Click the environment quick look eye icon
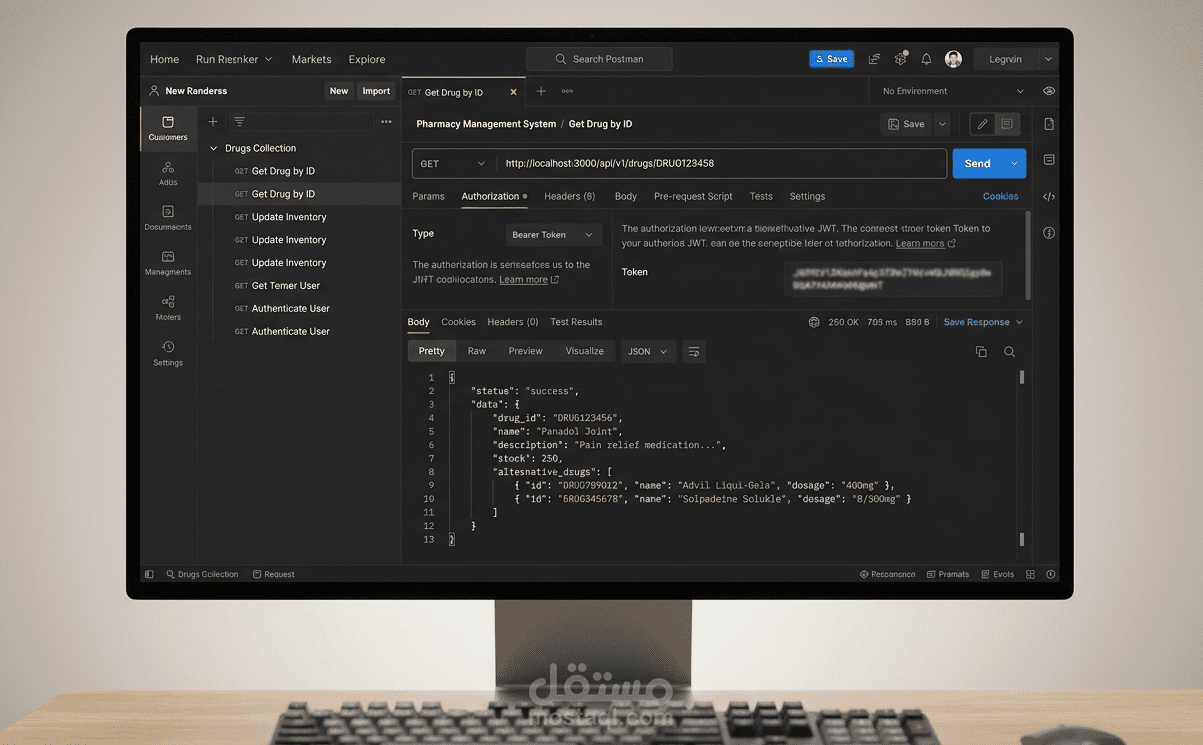The width and height of the screenshot is (1203, 745). 1048,90
